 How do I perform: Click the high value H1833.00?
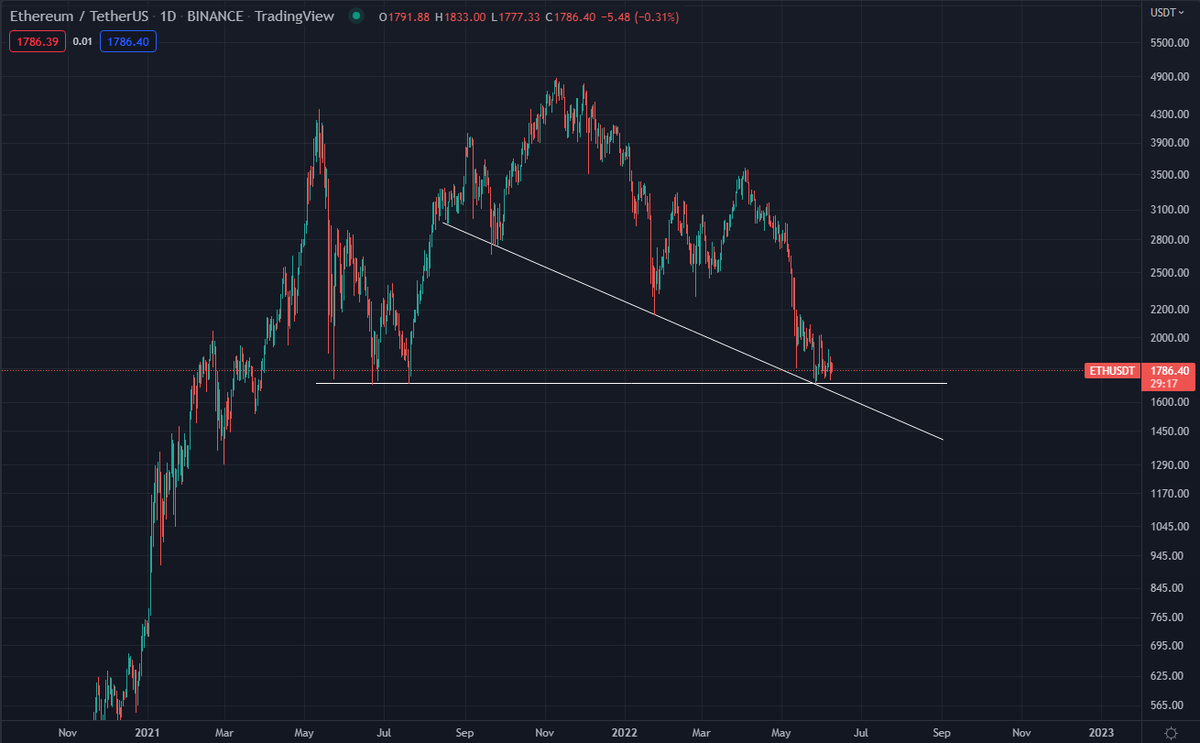[x=460, y=16]
